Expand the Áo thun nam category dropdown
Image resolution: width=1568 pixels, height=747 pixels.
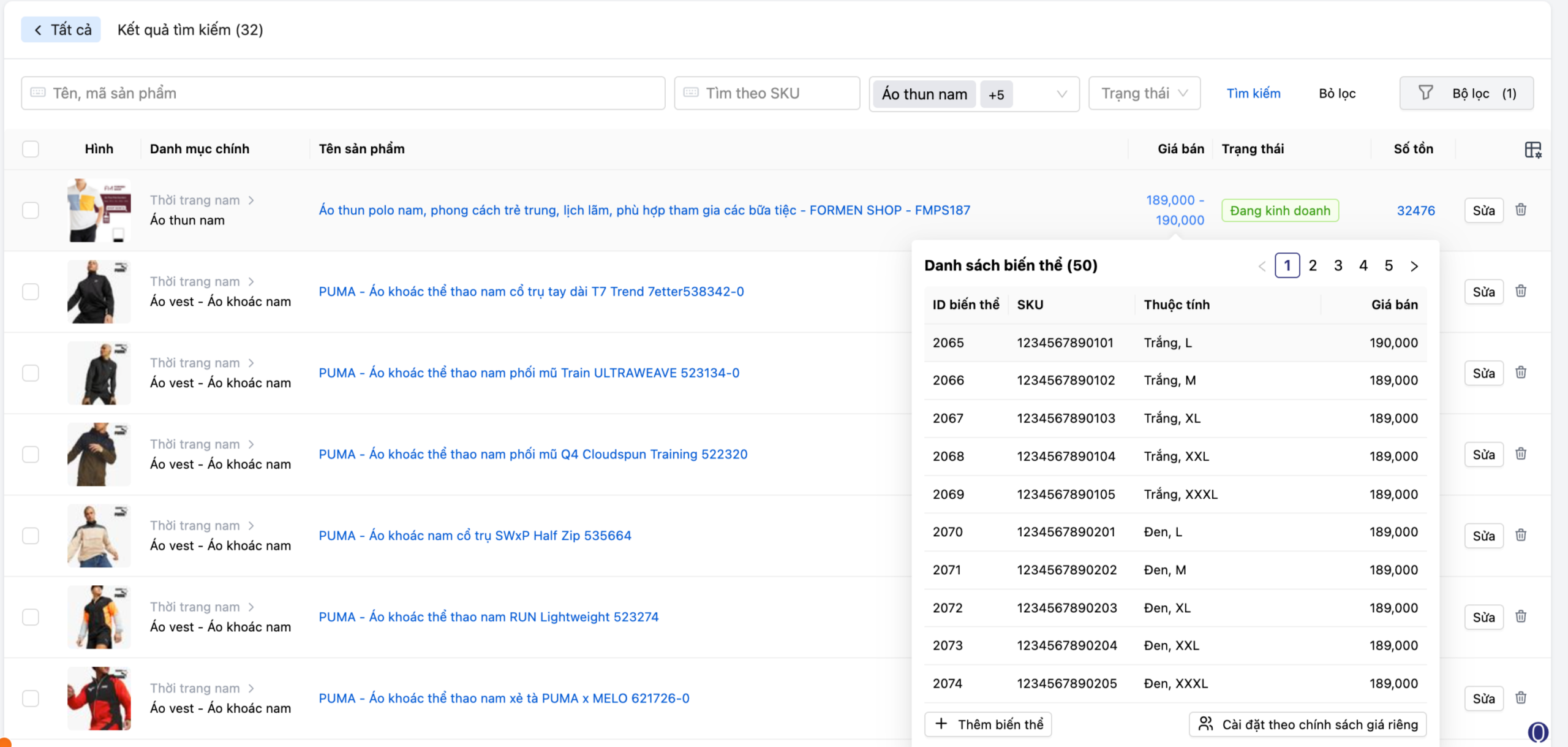(1061, 94)
